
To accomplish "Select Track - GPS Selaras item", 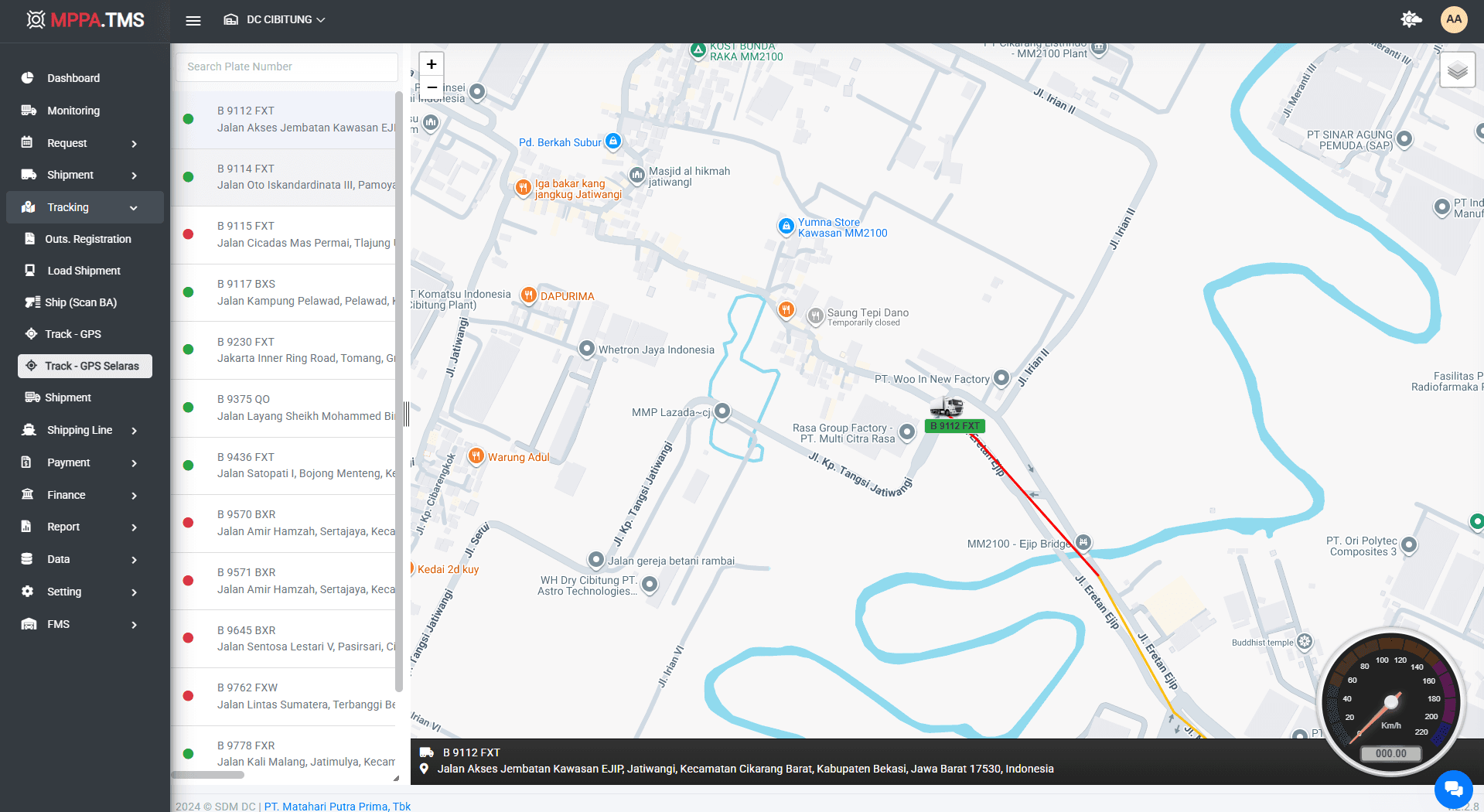I will 85,366.
